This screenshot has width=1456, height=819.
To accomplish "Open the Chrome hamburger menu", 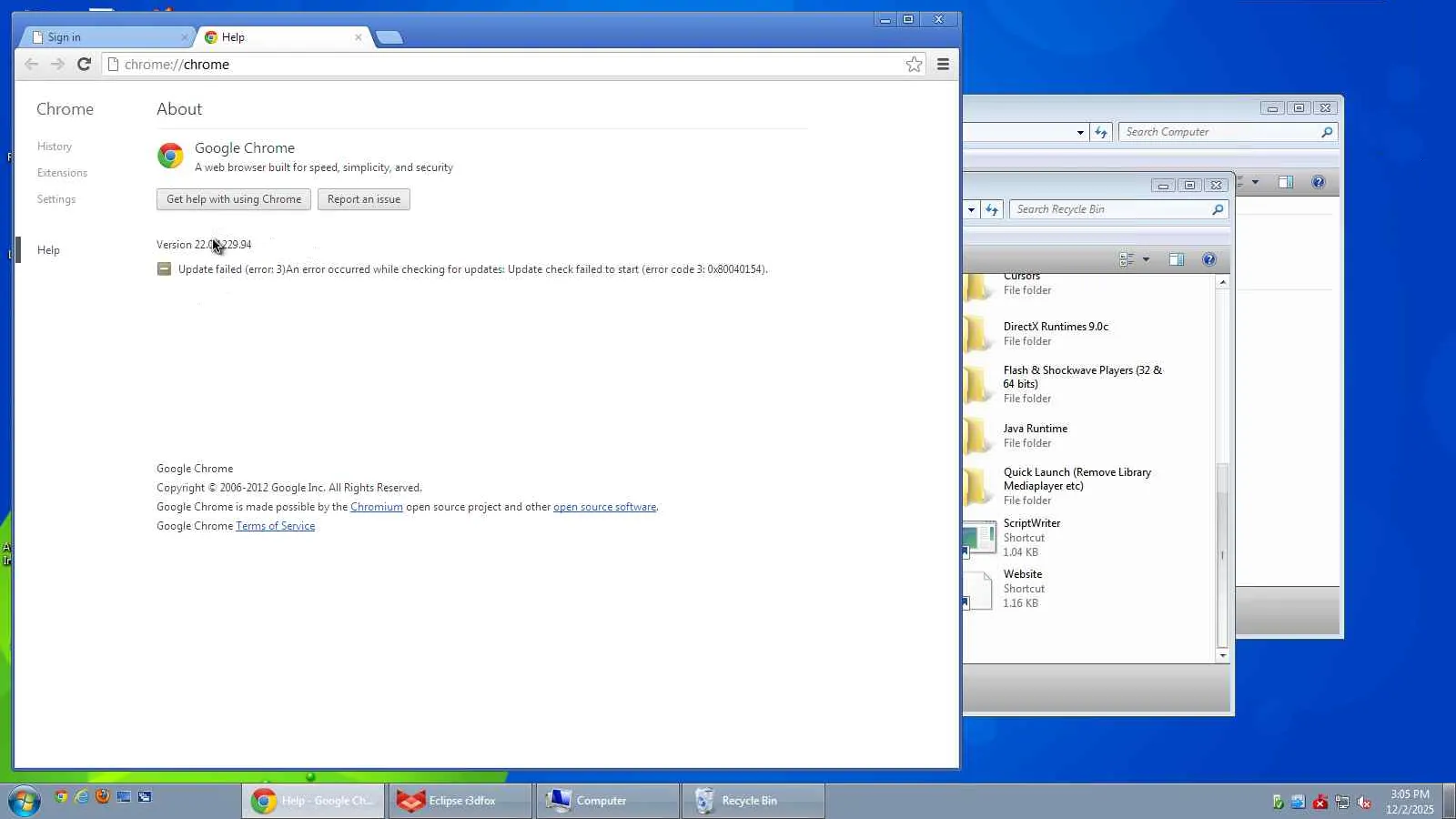I will tap(943, 64).
